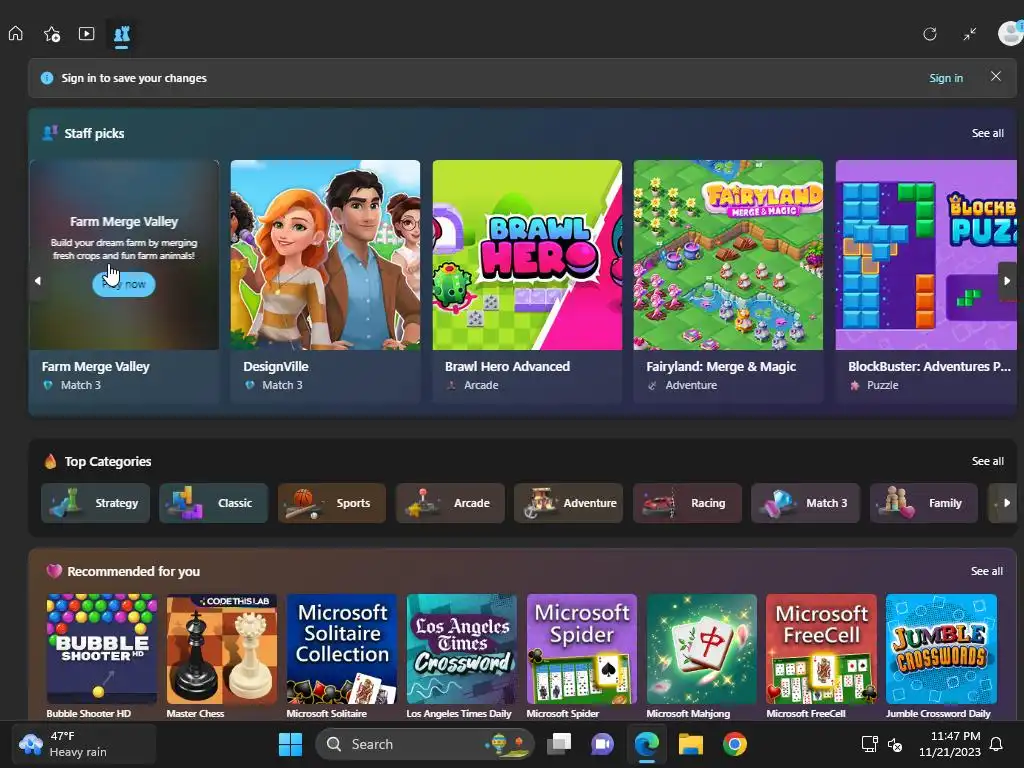Open Los Angeles Times Crossword game
Viewport: 1024px width, 768px height.
[462, 648]
